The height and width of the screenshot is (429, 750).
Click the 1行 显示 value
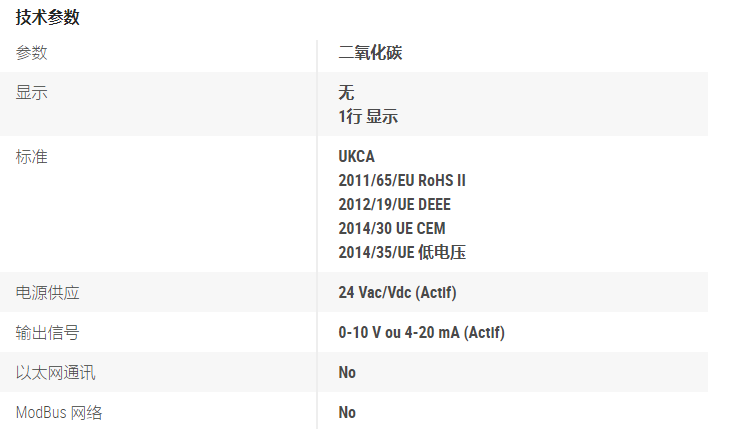pos(368,116)
